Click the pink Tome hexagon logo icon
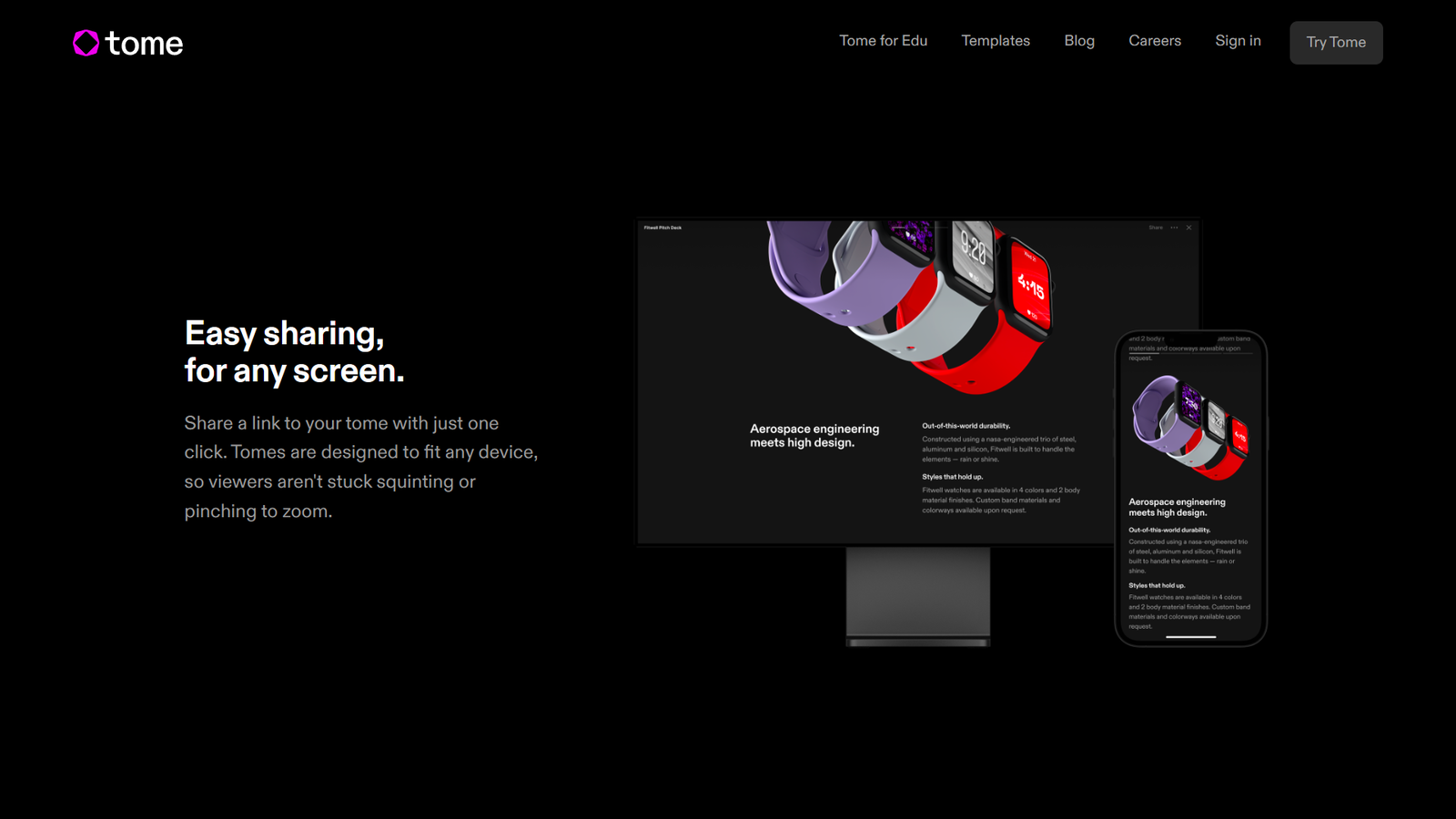This screenshot has height=819, width=1456. coord(86,43)
